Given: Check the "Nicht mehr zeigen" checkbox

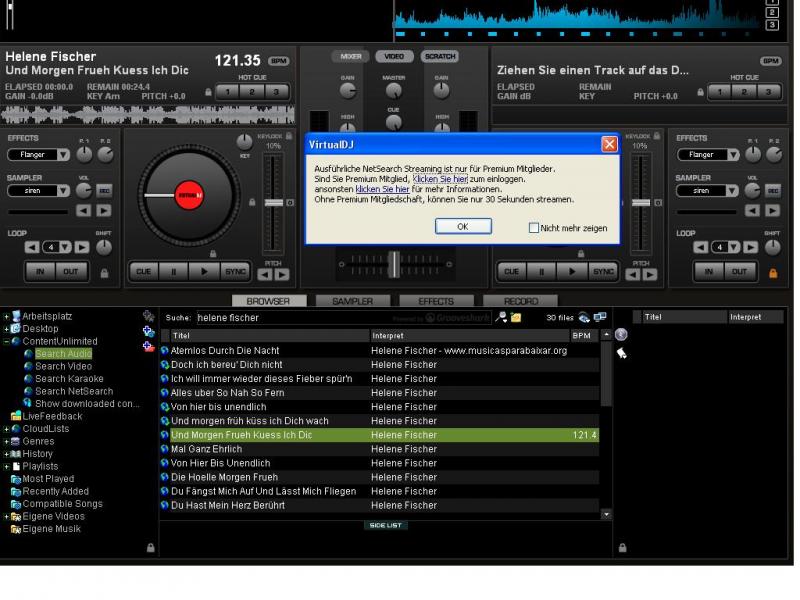Looking at the screenshot, I should tap(534, 228).
